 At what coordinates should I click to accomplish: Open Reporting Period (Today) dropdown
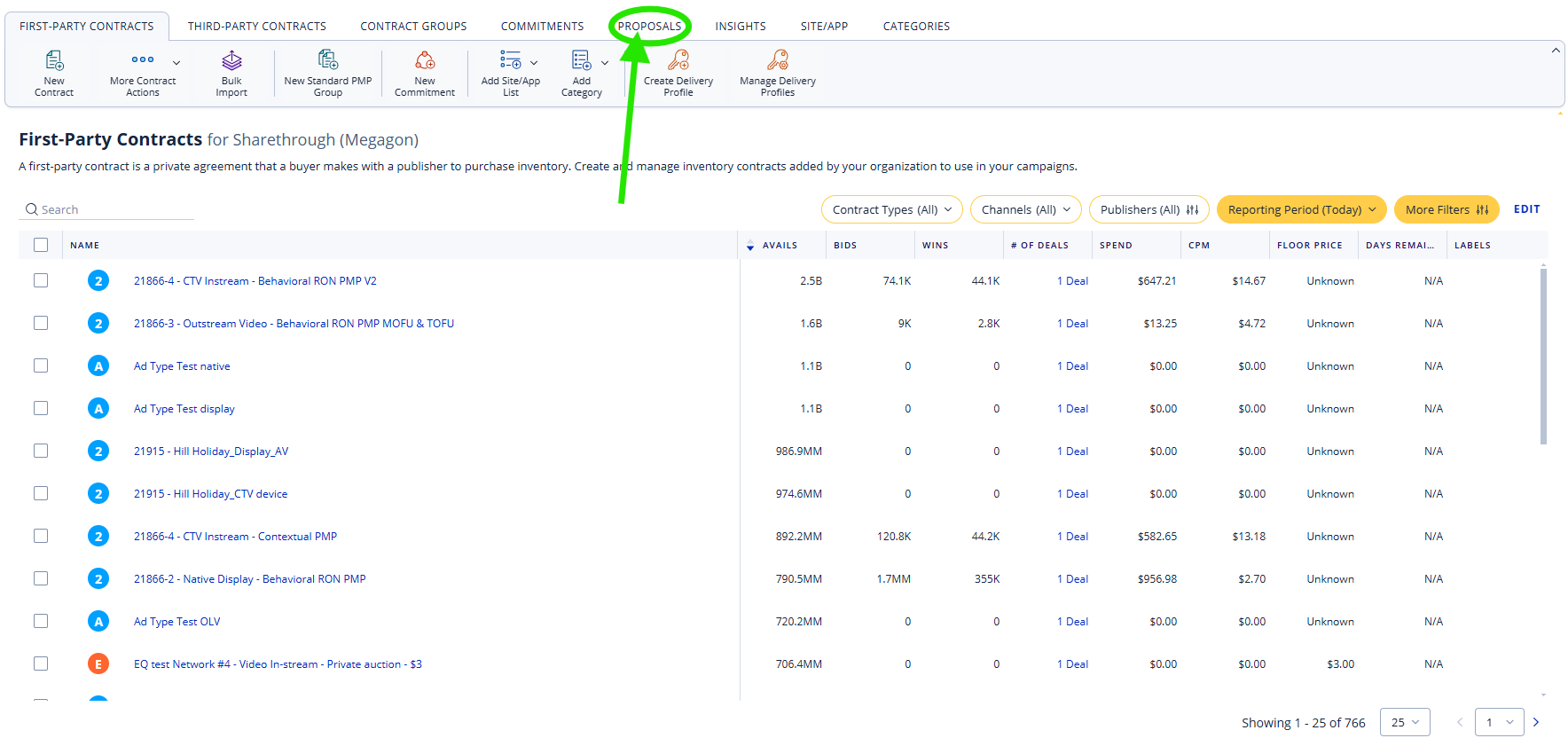click(x=1302, y=209)
